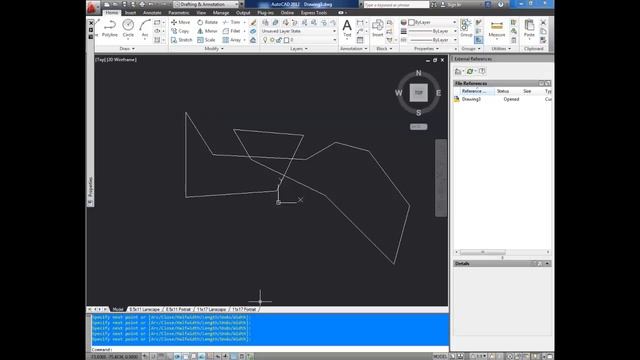Click the External References horizontal scrollbar

502,252
